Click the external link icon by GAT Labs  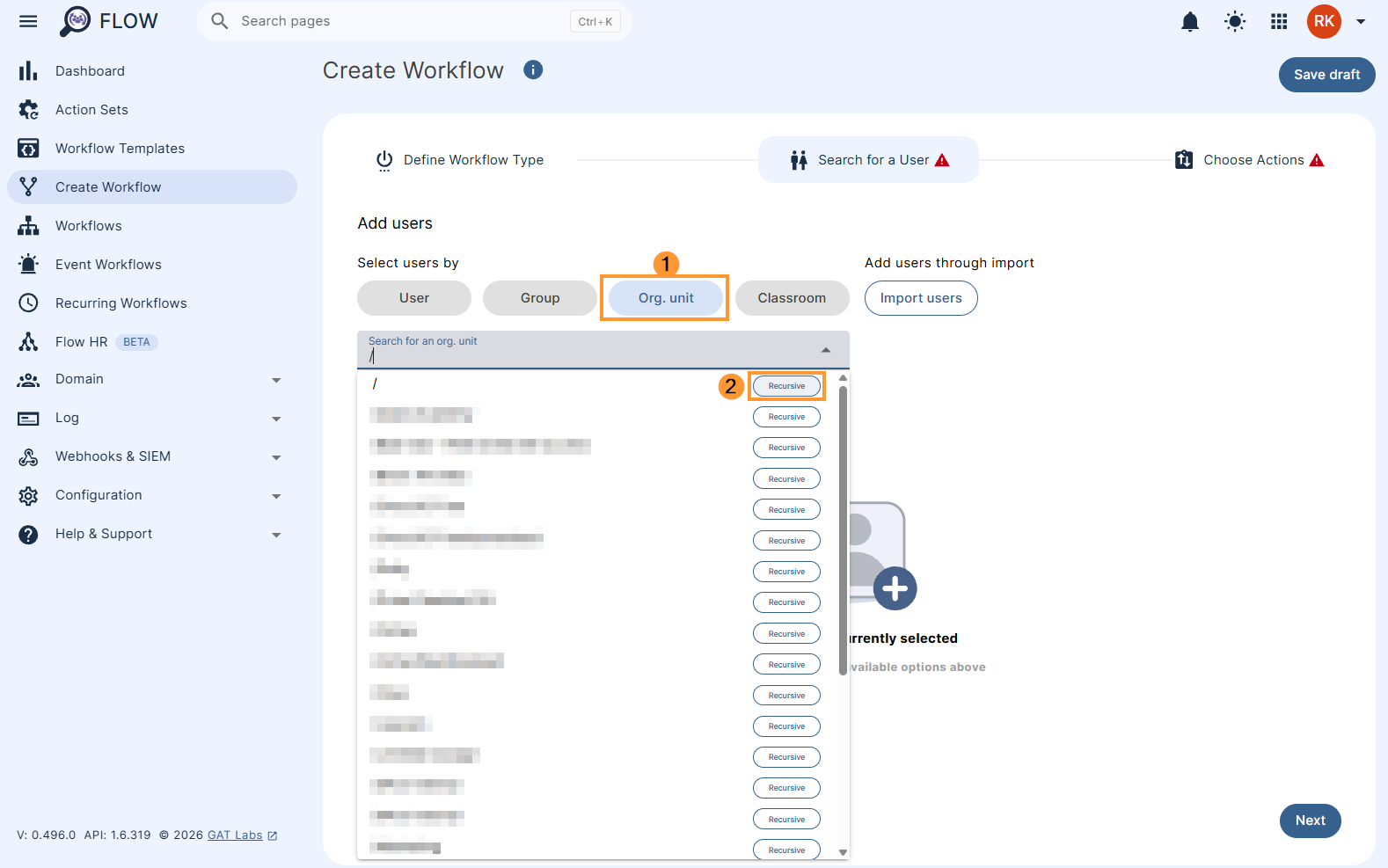click(x=273, y=835)
